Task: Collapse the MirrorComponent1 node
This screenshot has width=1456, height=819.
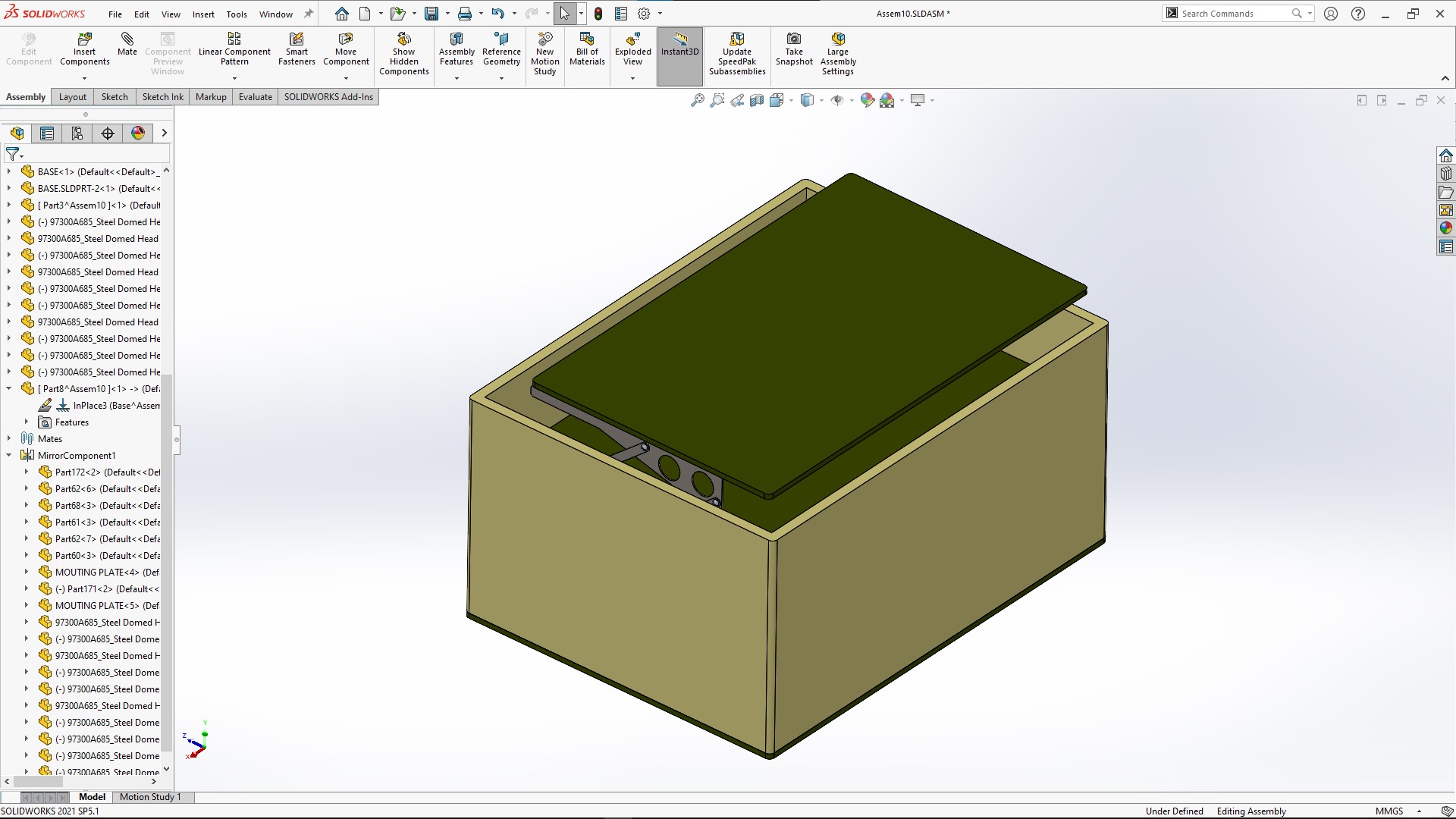Action: (8, 455)
